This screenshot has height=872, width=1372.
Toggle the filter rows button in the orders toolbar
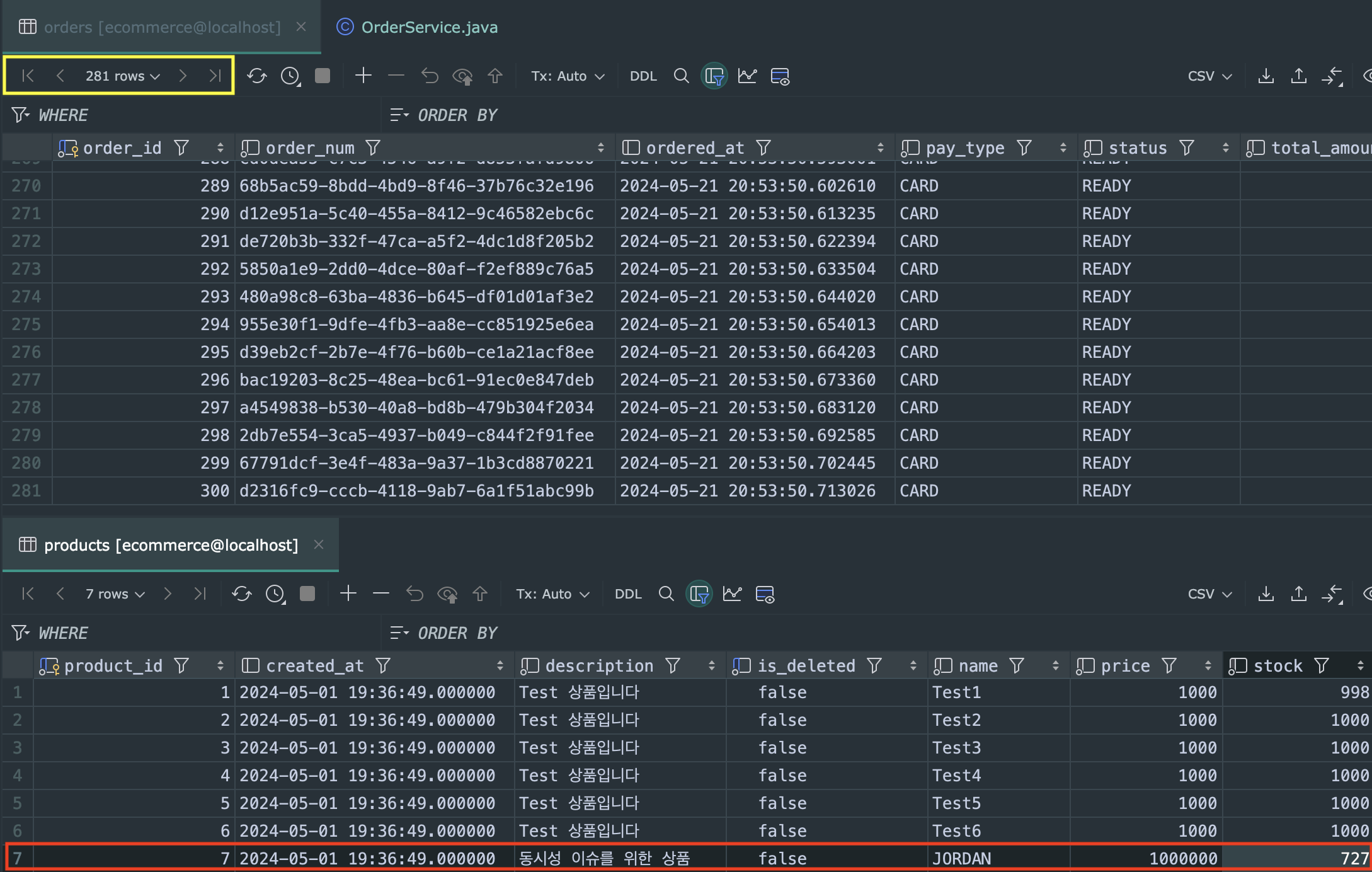point(714,76)
